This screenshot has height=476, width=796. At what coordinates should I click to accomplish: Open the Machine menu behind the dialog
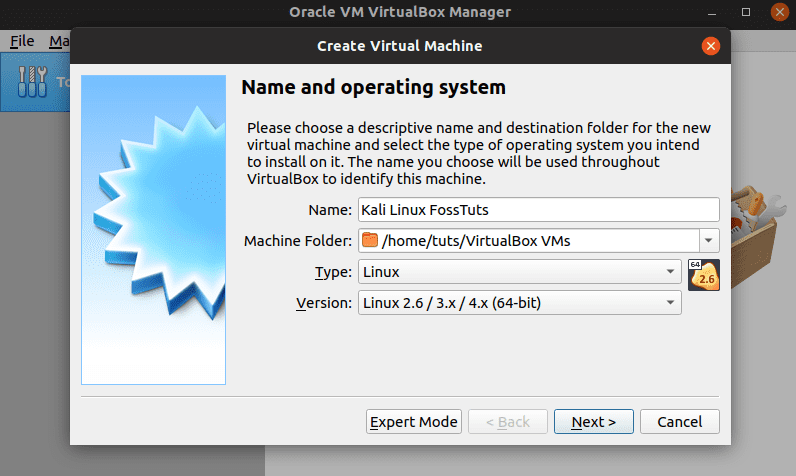tap(59, 41)
